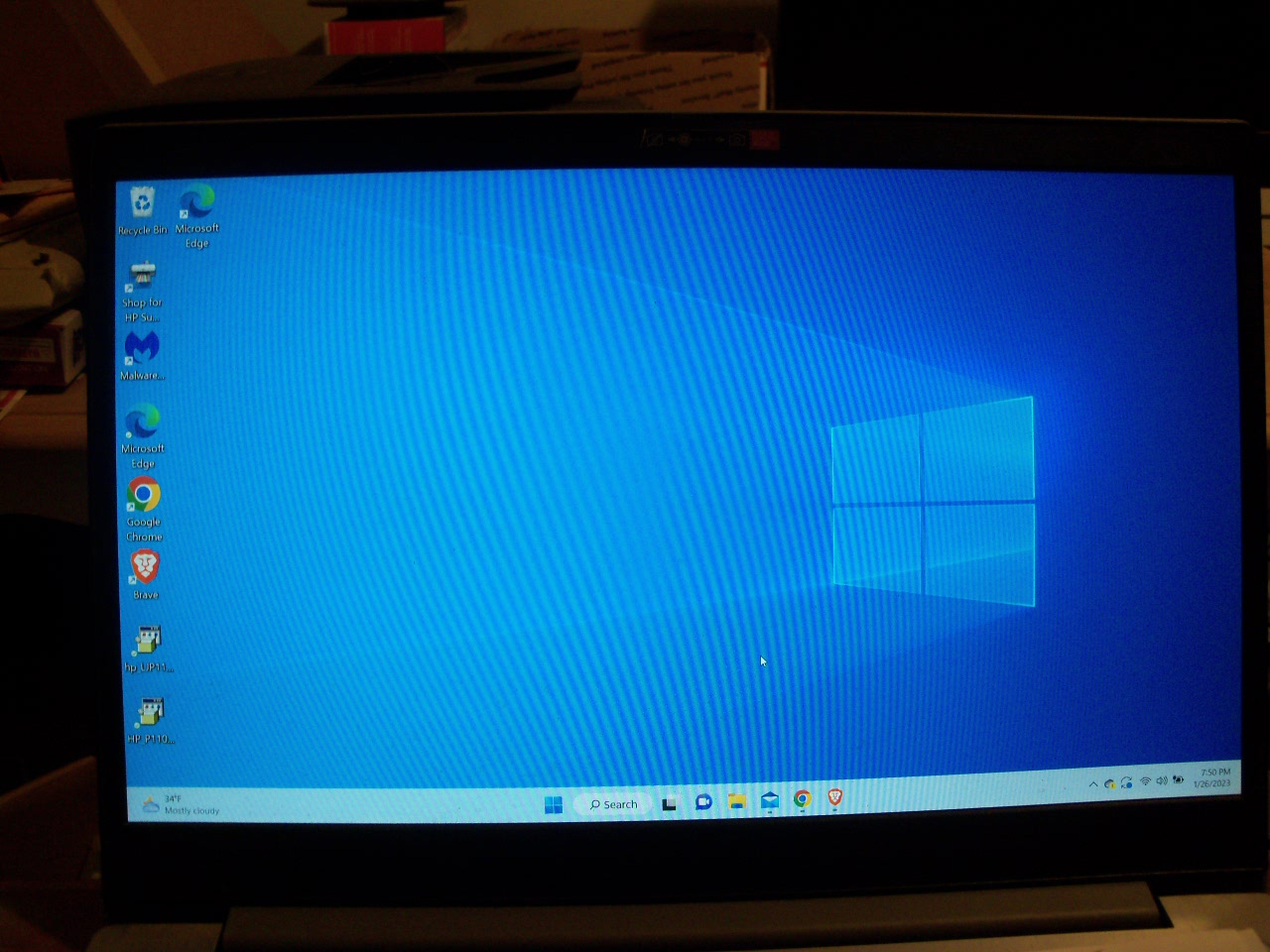Image resolution: width=1270 pixels, height=952 pixels.
Task: Open the Recycle Bin desktop icon
Action: click(x=143, y=210)
